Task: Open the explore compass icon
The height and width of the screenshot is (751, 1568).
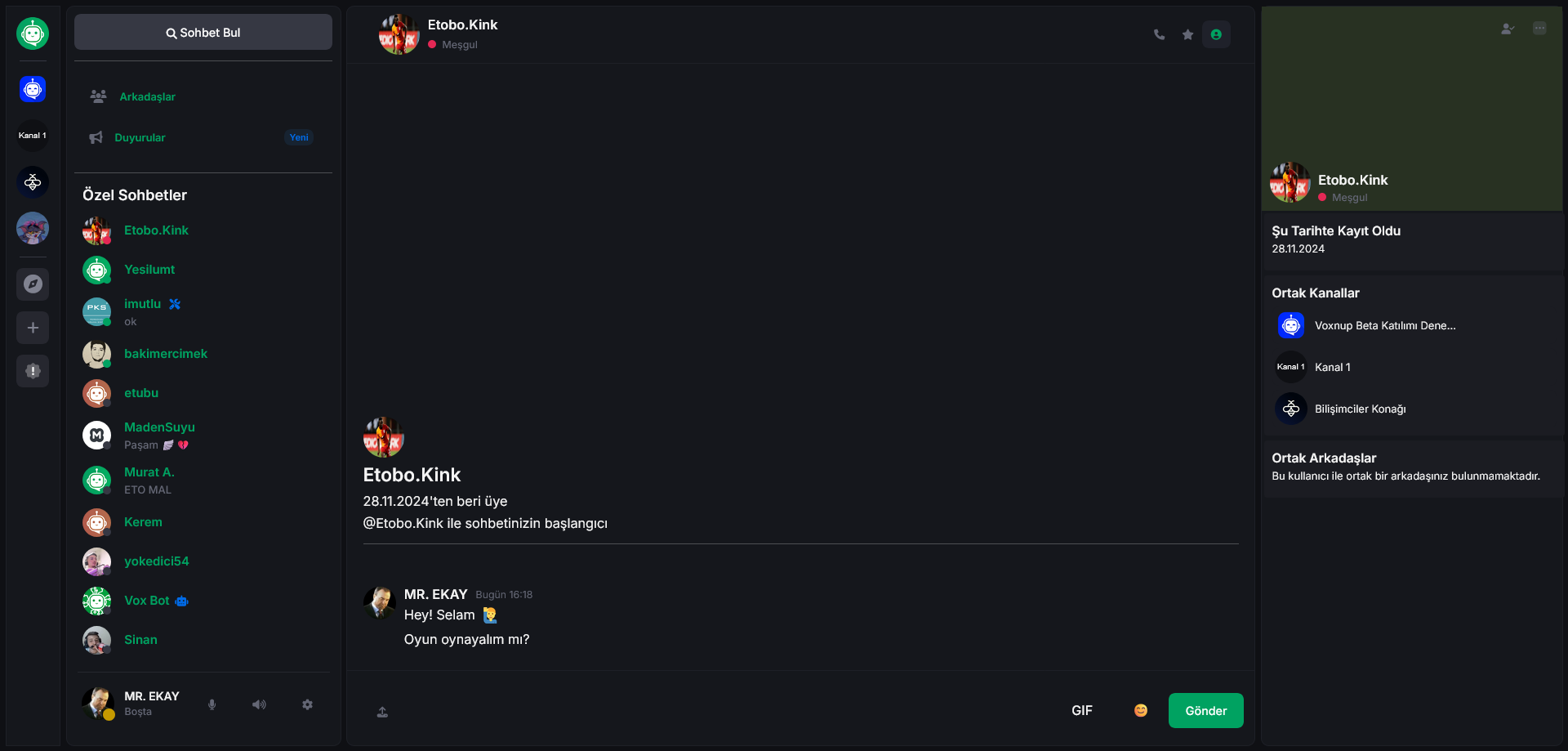Action: click(33, 284)
